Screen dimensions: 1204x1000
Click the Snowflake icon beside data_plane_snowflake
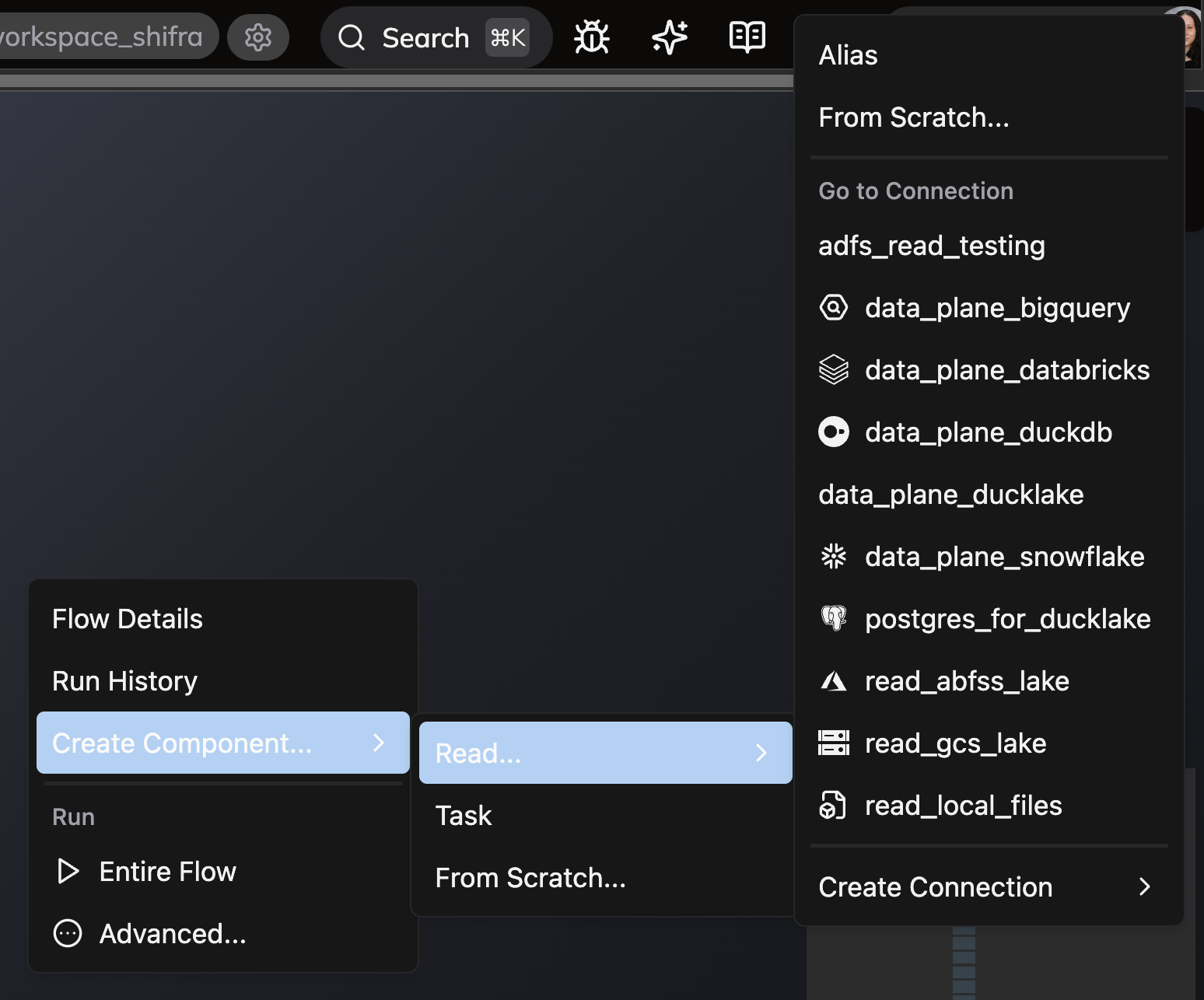[833, 556]
